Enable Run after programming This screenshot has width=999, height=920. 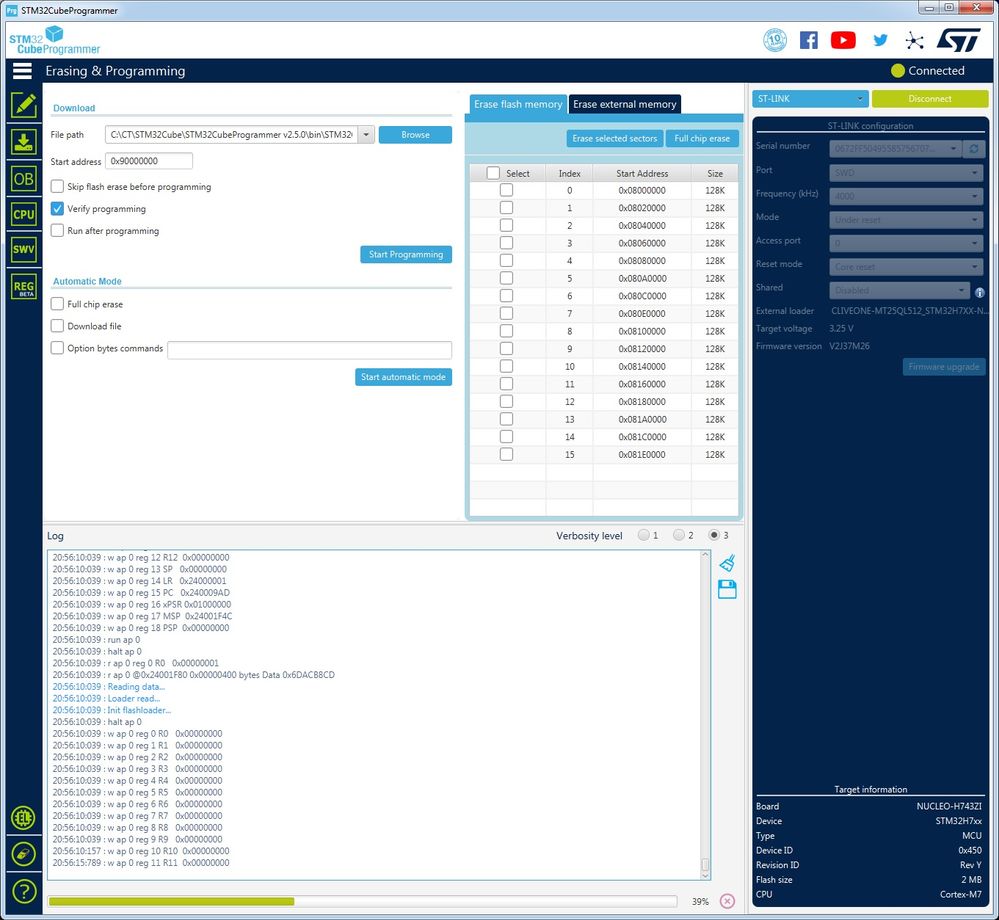(57, 230)
